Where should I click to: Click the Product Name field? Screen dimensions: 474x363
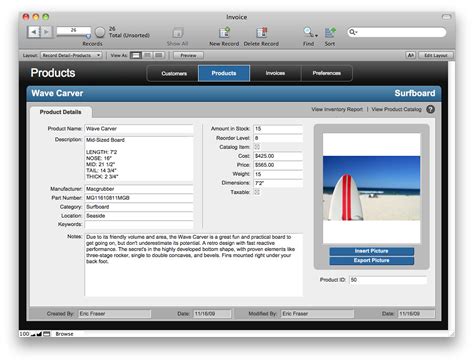click(x=139, y=129)
